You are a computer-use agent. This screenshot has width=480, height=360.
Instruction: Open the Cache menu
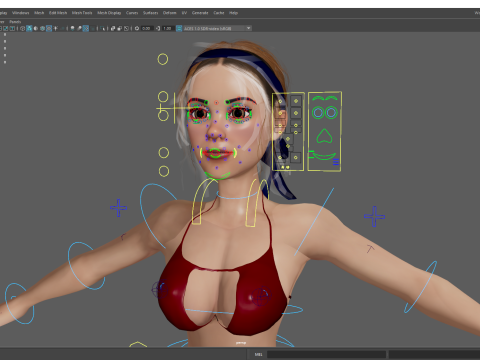219,13
